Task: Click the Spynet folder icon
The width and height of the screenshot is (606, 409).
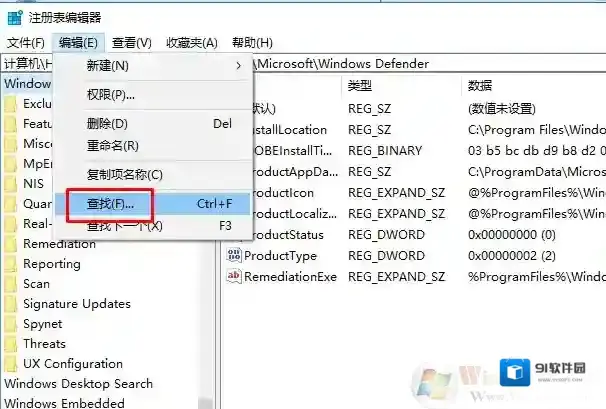Action: (x=11, y=324)
